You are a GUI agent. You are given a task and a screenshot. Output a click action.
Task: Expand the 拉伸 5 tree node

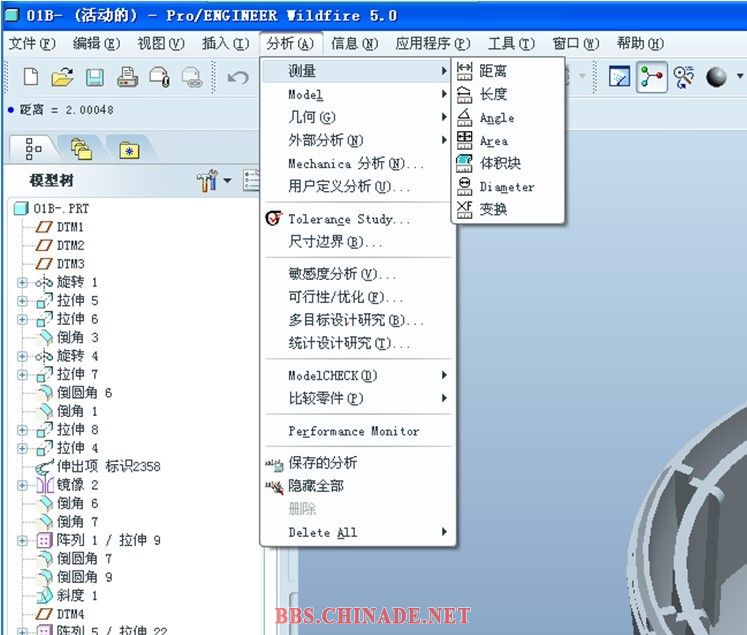coord(22,301)
